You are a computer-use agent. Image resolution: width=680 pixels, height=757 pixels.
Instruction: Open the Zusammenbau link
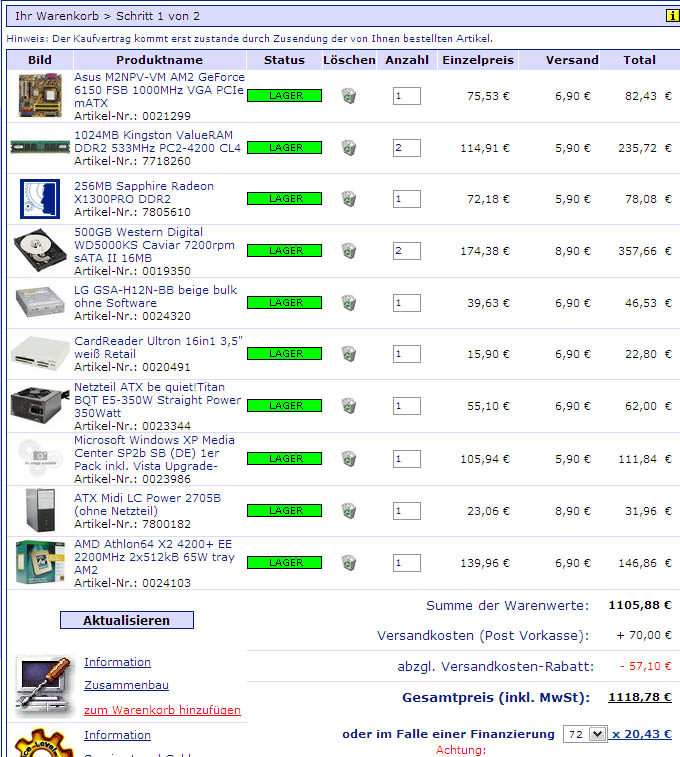[x=126, y=685]
